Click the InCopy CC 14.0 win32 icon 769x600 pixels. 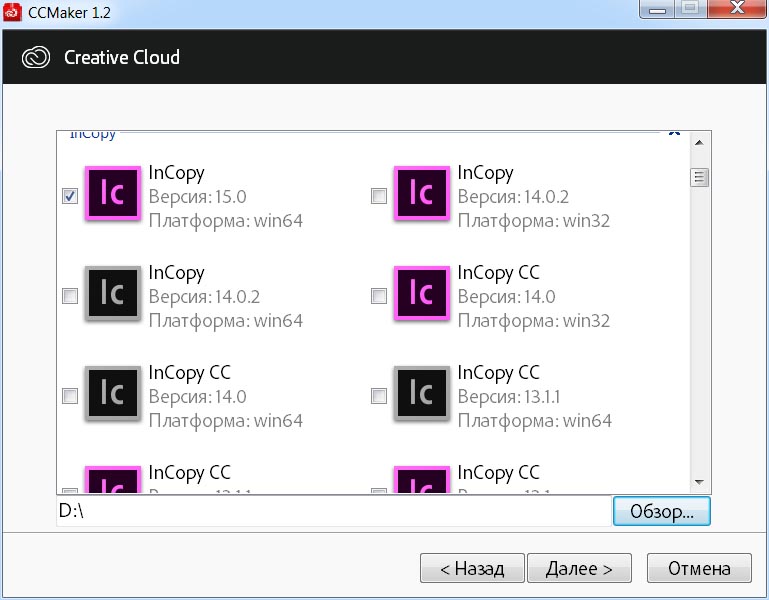click(x=422, y=293)
